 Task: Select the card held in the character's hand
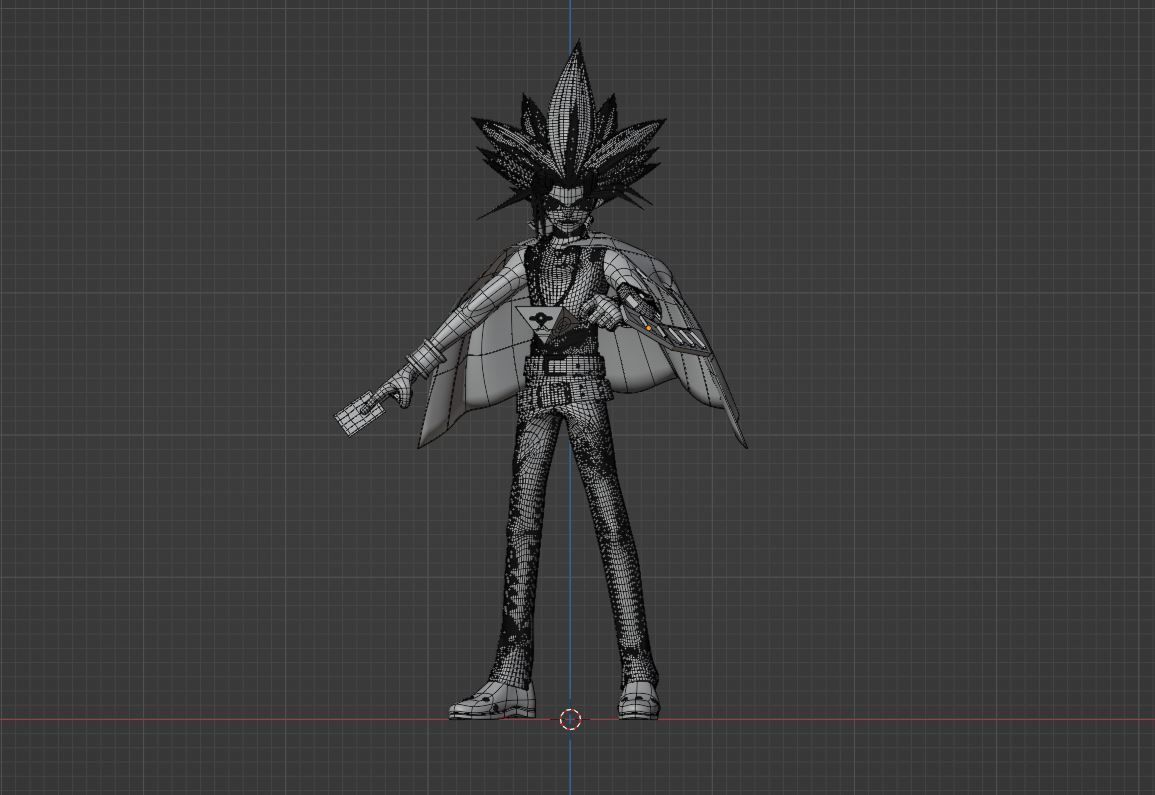[358, 414]
